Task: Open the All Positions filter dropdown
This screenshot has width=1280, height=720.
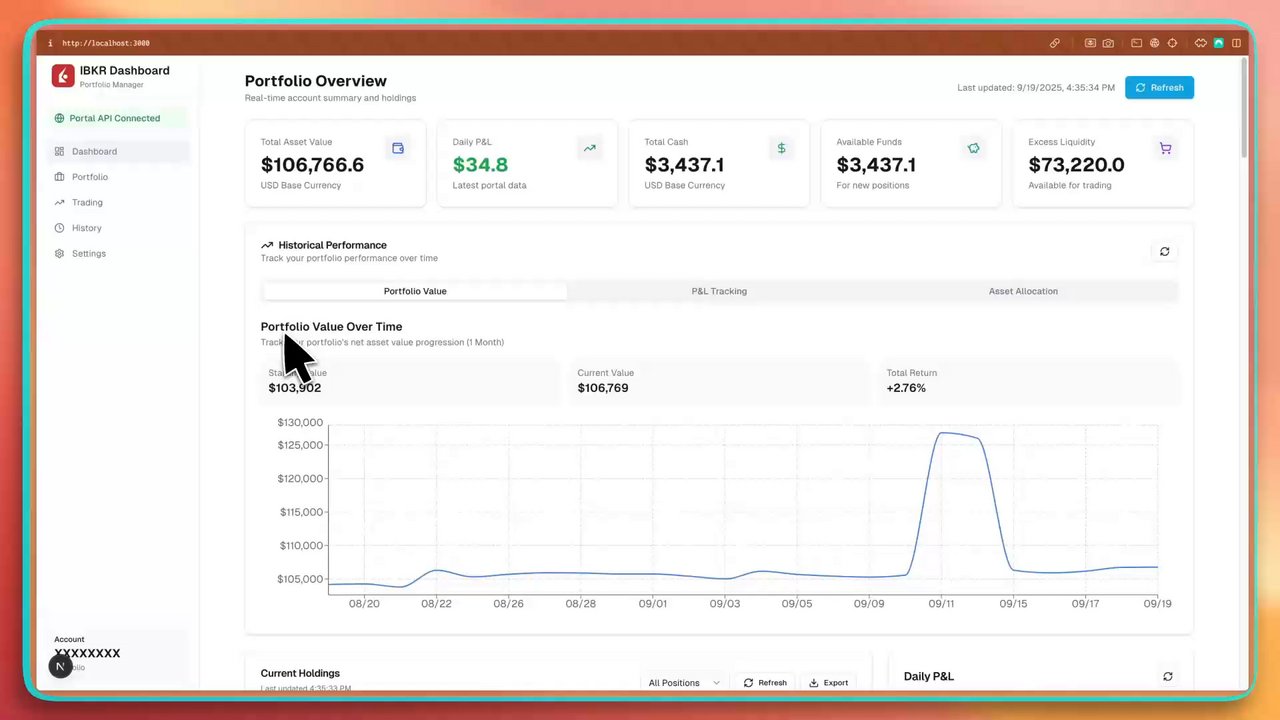Action: coord(684,683)
